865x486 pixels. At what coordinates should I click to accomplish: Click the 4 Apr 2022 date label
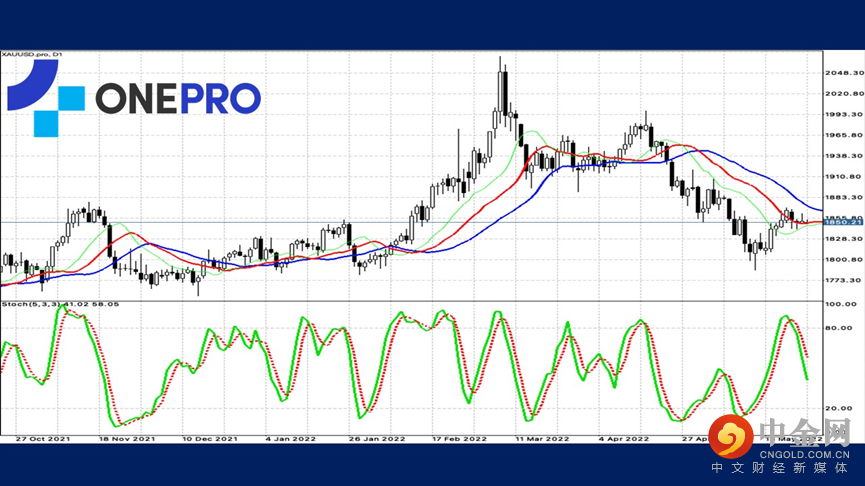(624, 438)
